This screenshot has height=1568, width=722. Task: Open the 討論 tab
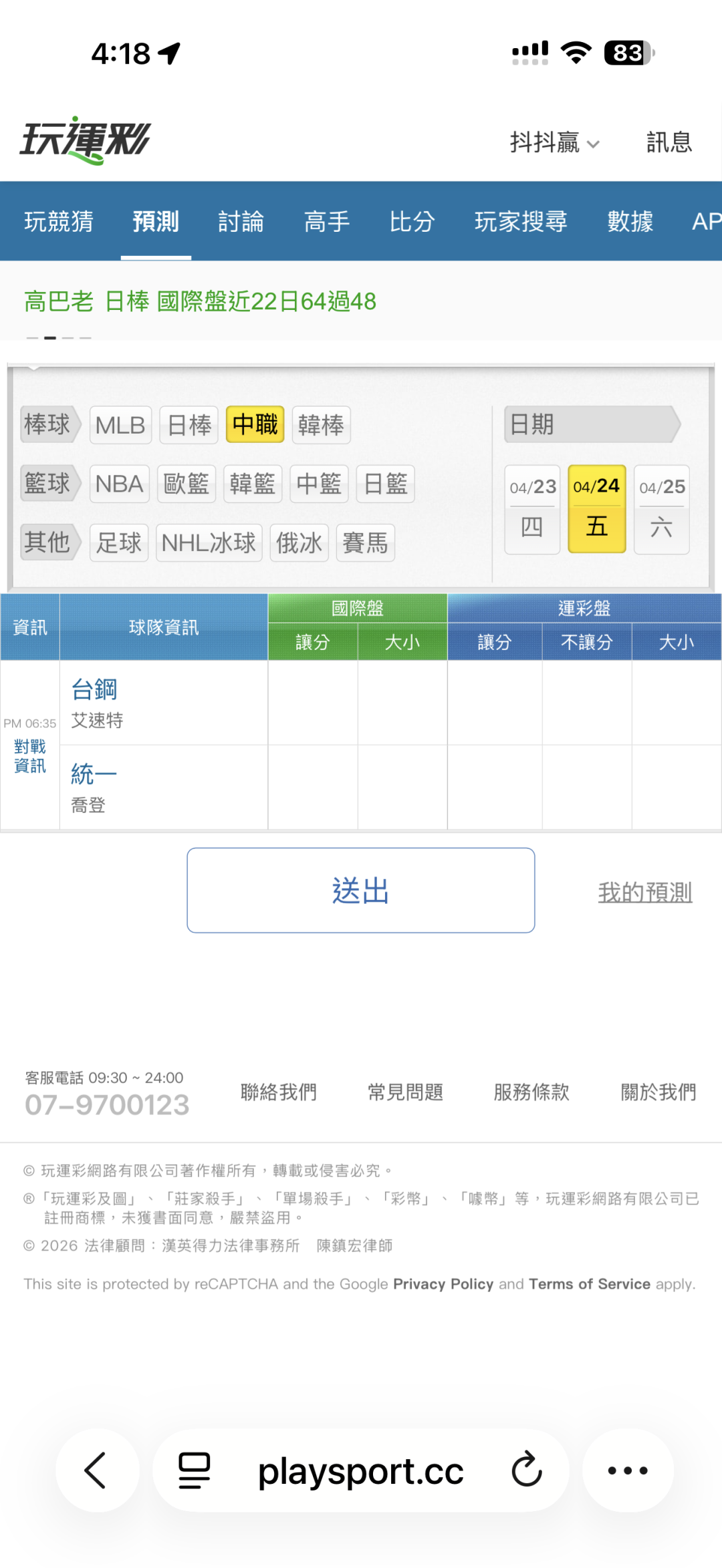241,221
